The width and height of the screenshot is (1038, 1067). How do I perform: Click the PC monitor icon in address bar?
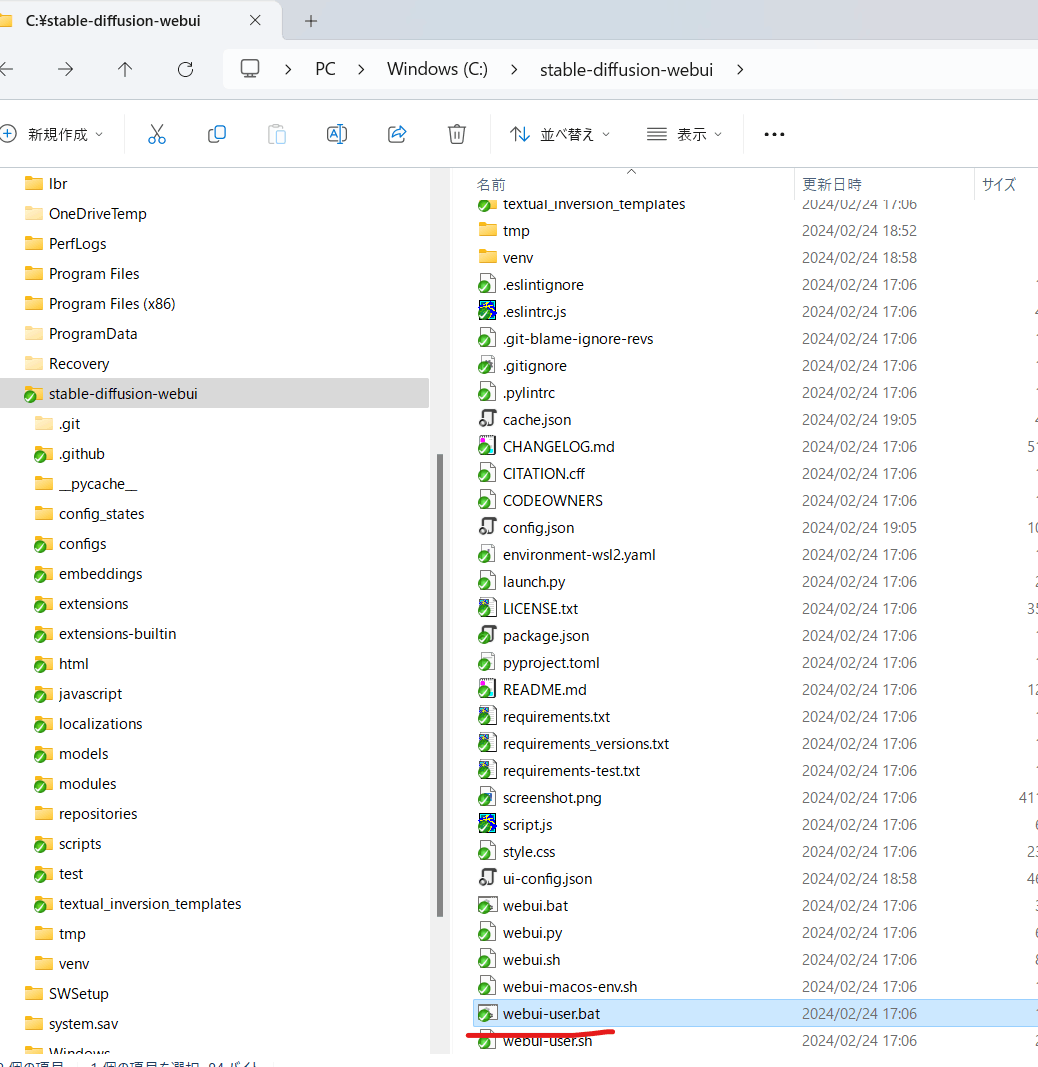tap(250, 69)
